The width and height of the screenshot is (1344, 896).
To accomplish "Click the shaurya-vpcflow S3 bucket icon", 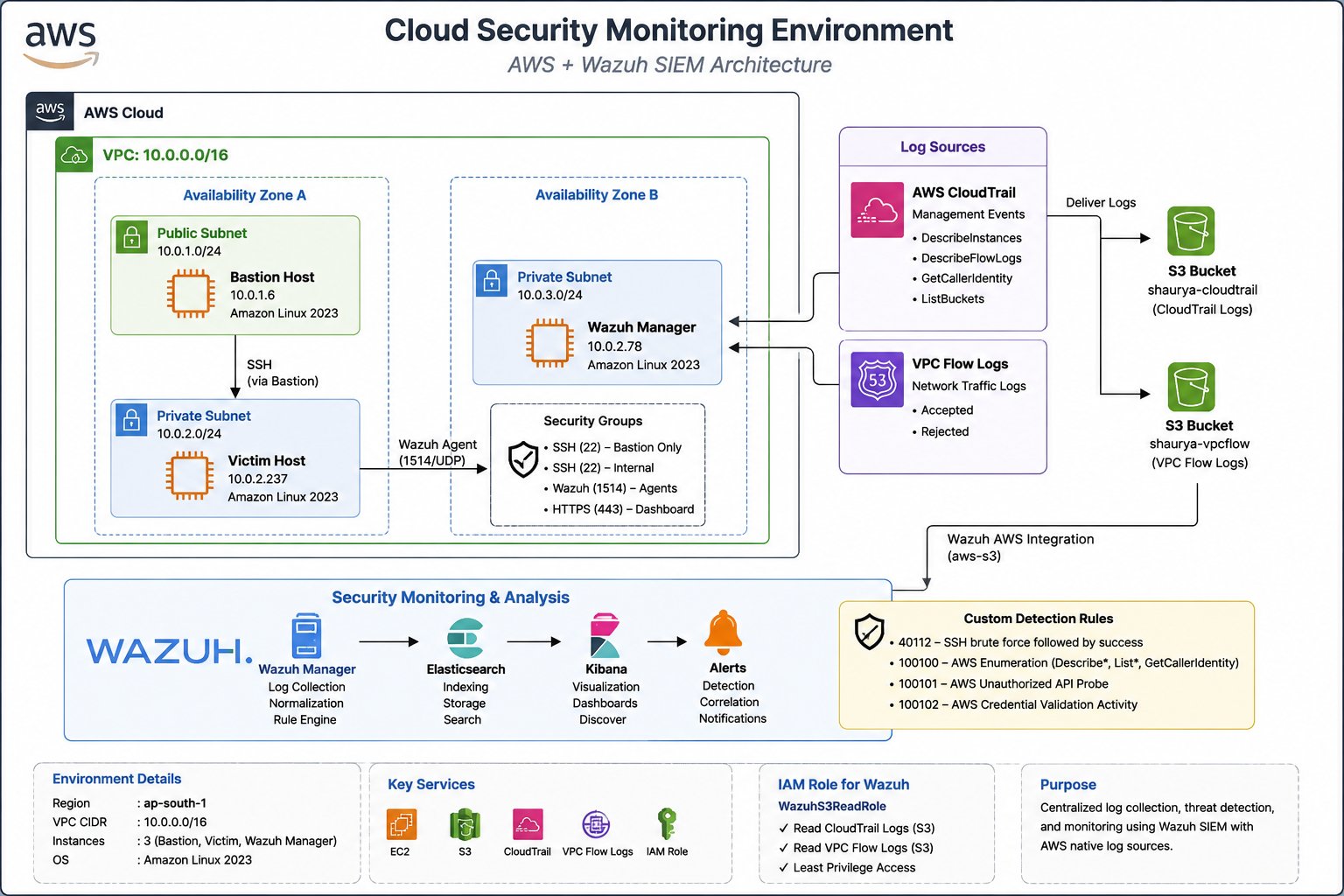I will click(1191, 386).
